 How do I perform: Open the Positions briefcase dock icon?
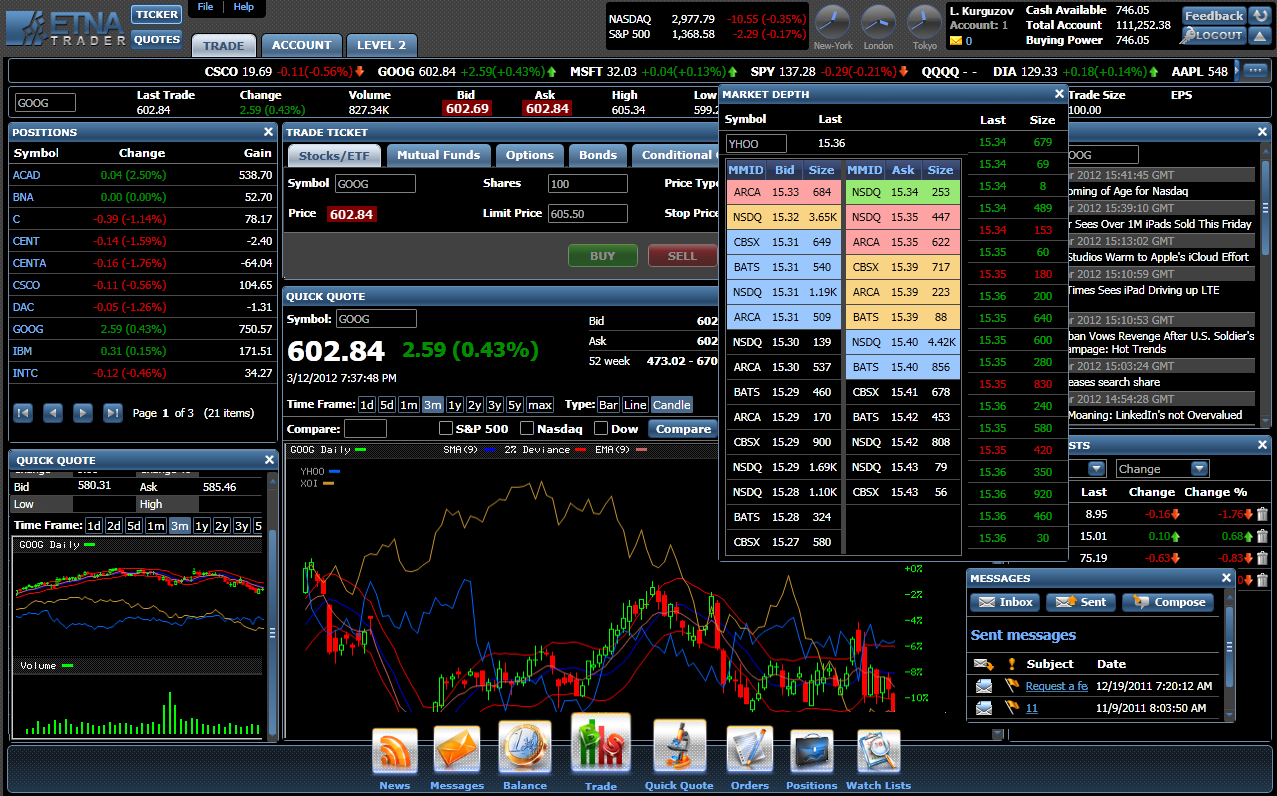[x=811, y=752]
